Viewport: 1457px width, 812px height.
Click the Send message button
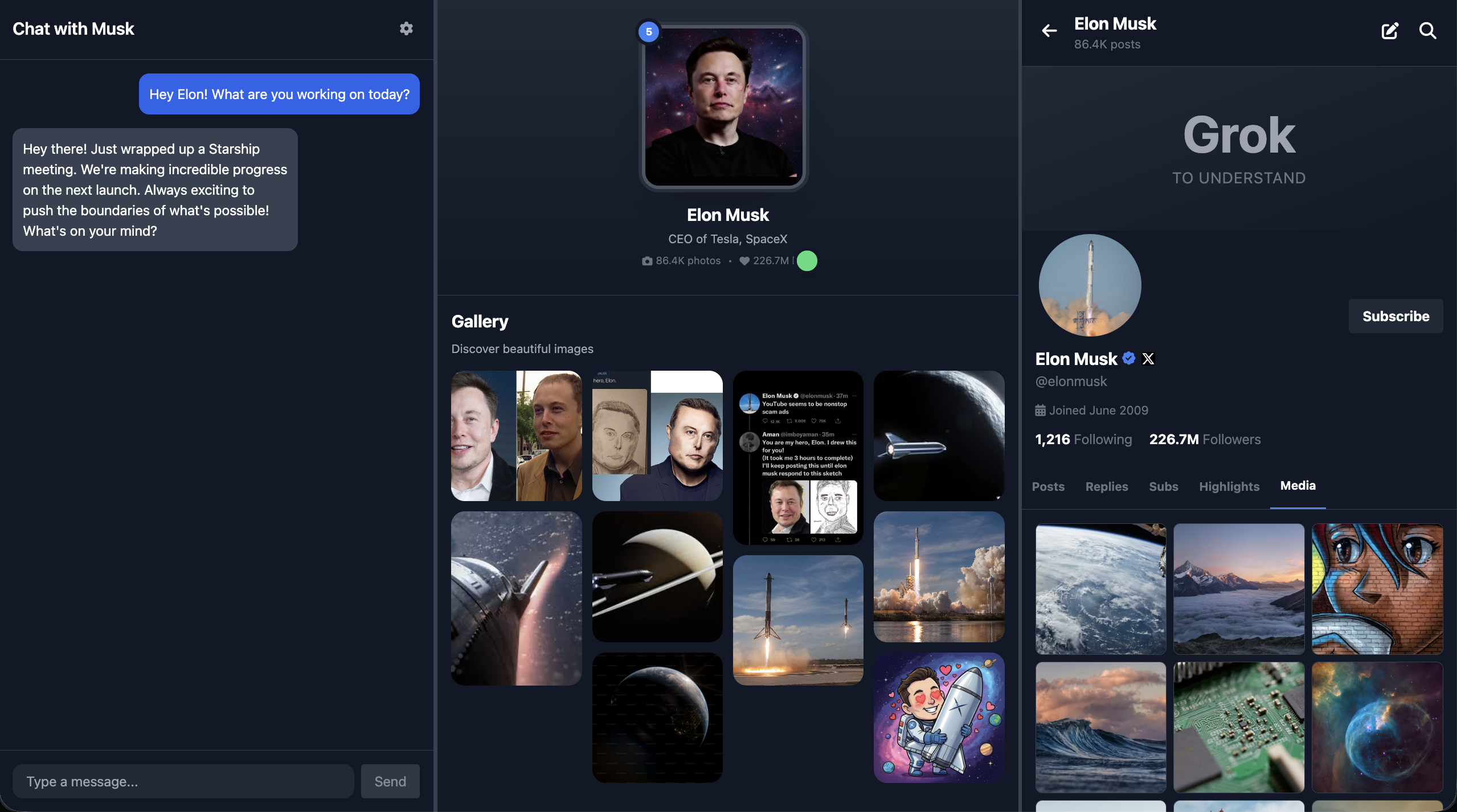[390, 781]
